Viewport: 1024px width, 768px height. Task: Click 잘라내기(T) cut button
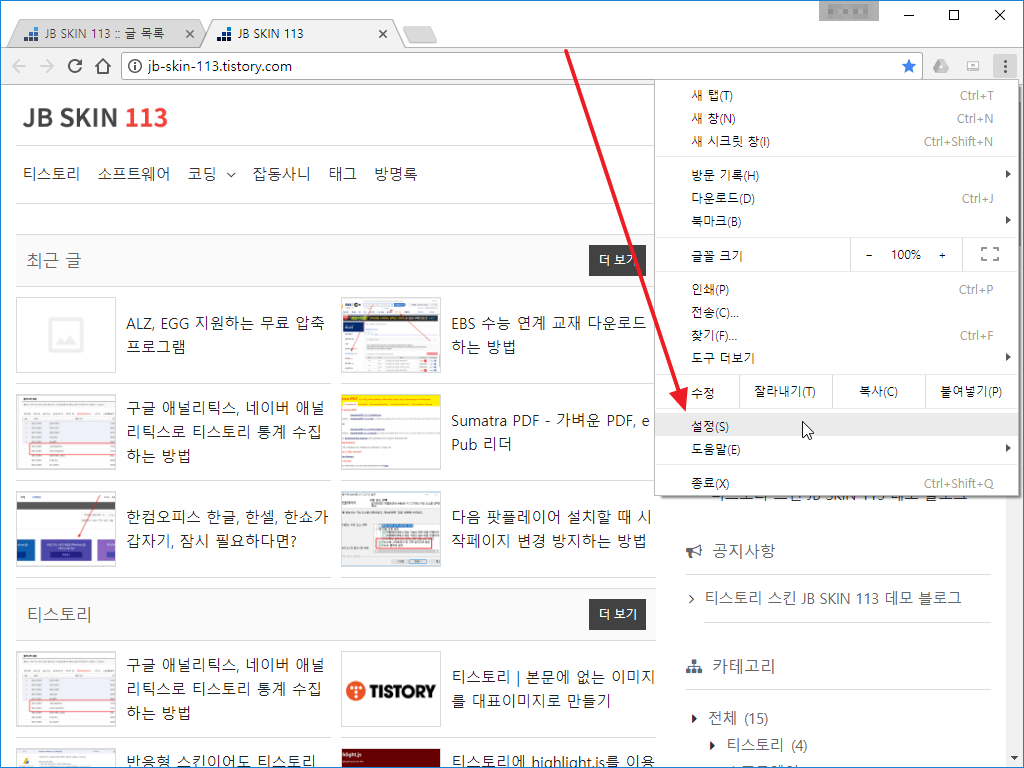784,392
